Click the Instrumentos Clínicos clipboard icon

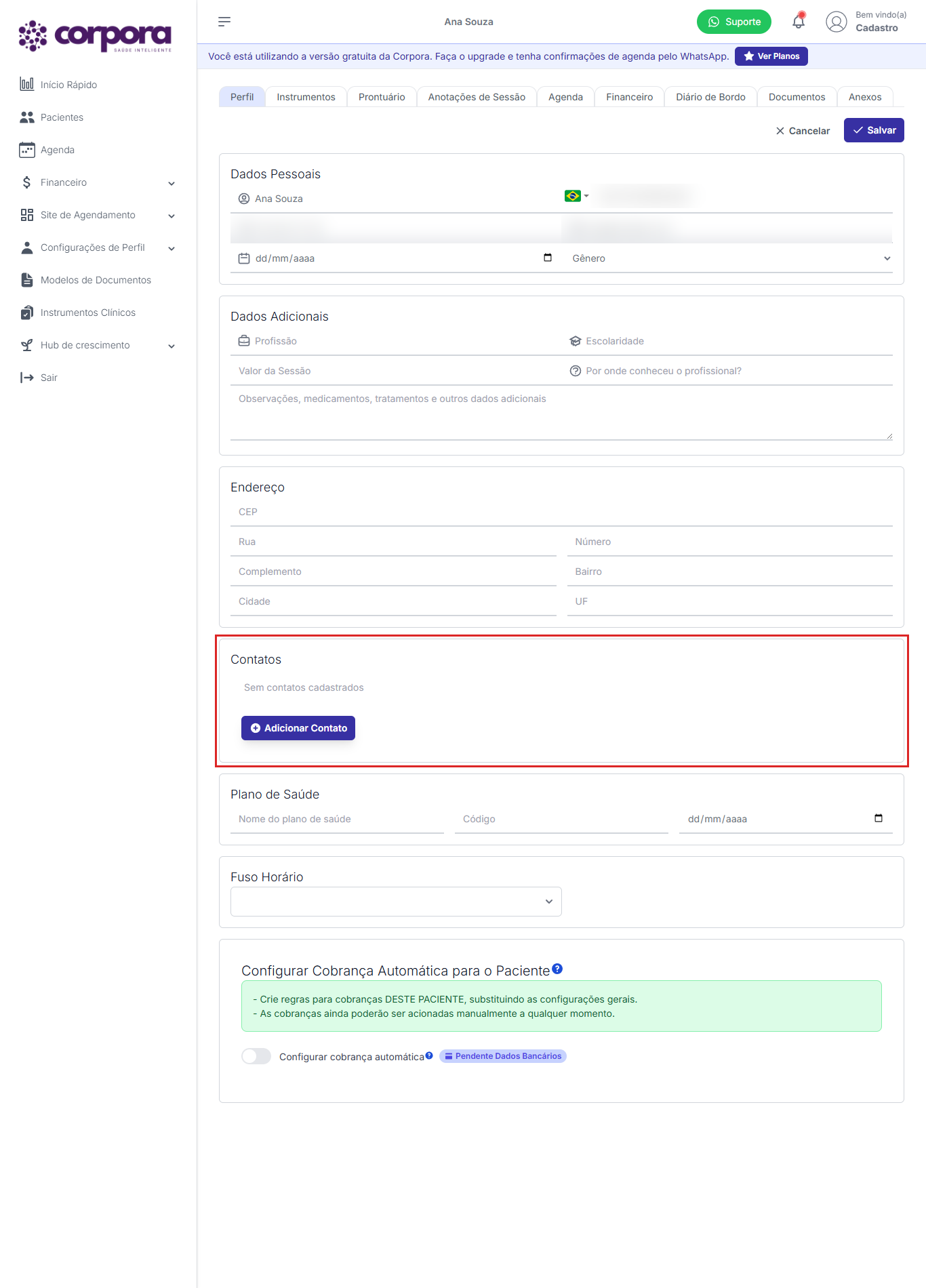tap(26, 313)
